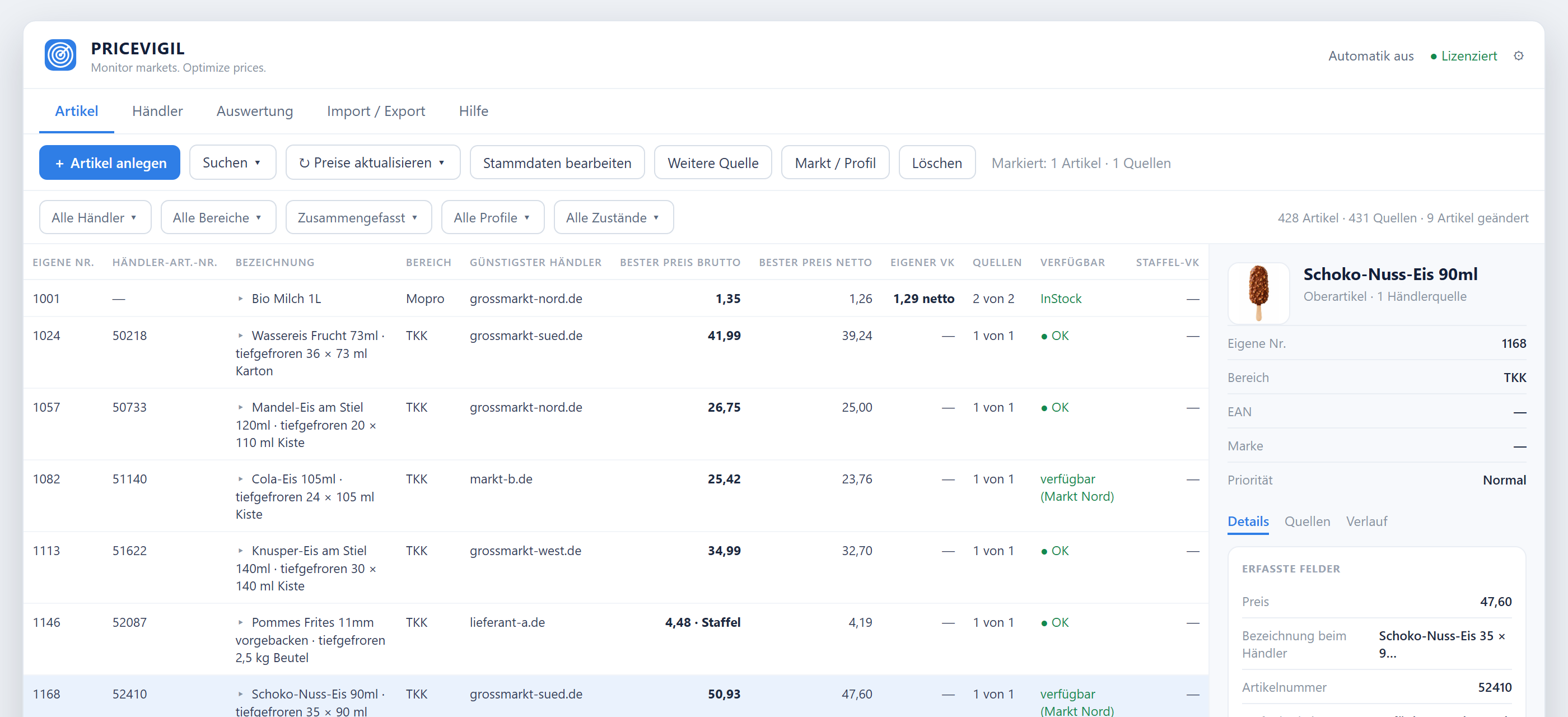Click the PriceVigil target logo icon
Screen dimensions: 1568x717
point(60,55)
